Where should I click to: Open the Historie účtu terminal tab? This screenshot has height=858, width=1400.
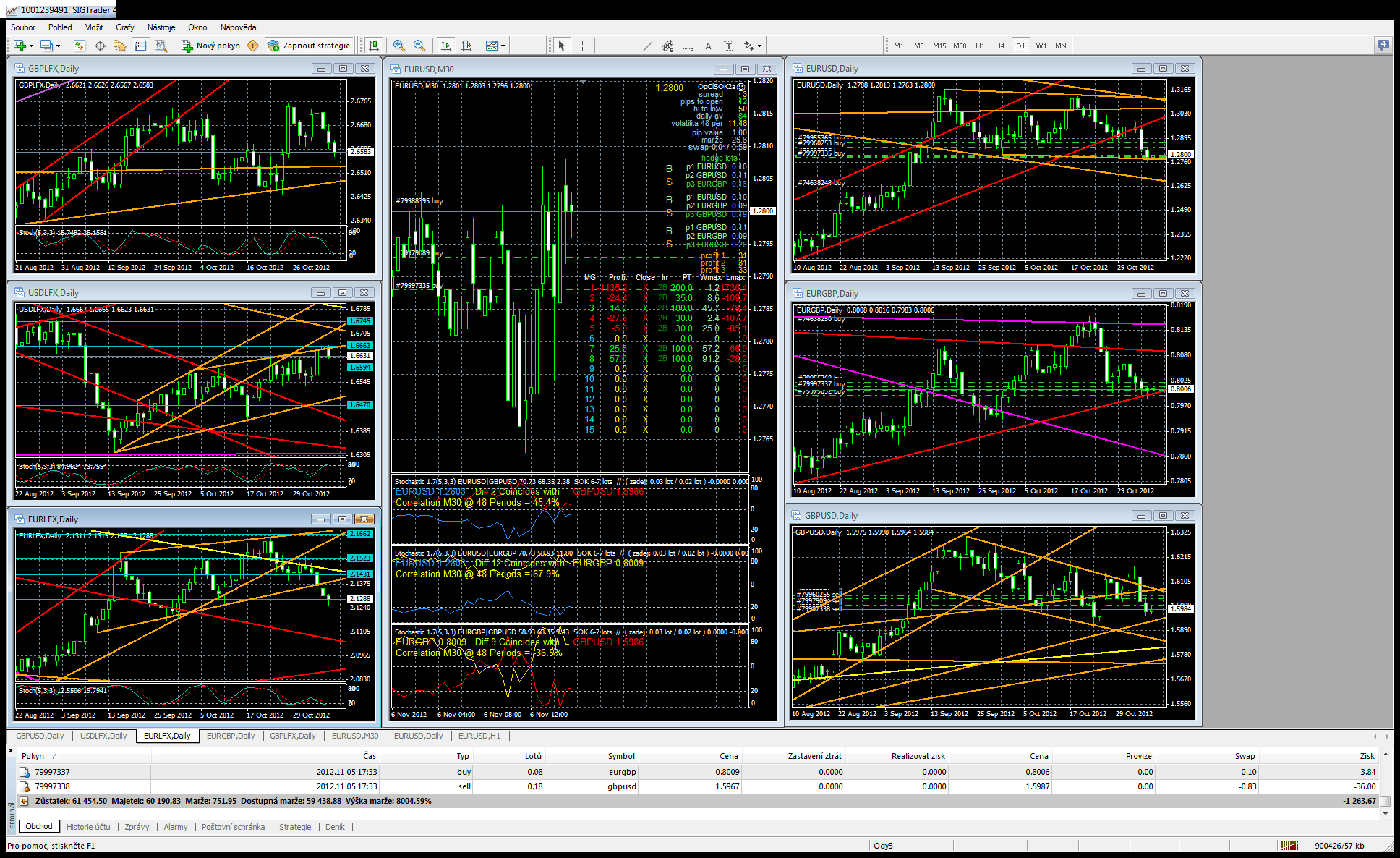88,827
